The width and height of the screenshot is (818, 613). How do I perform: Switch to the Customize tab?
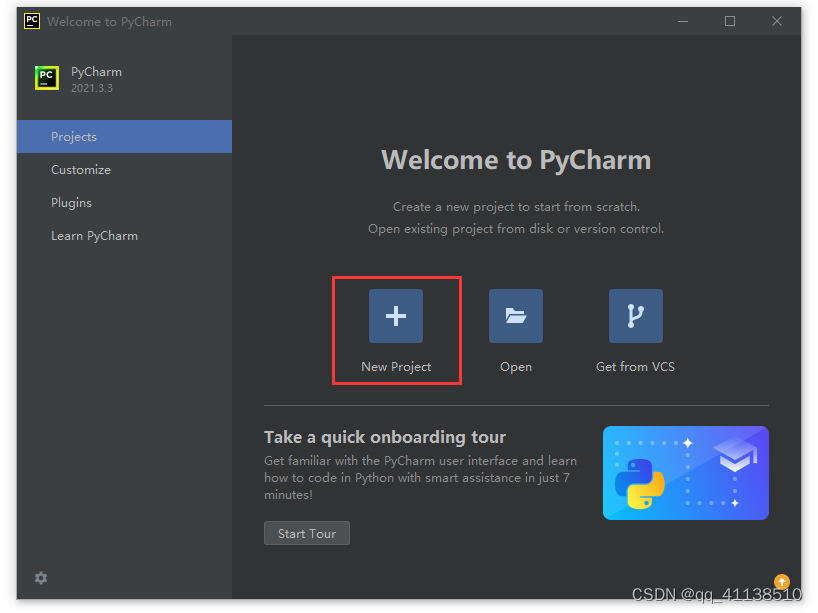pyautogui.click(x=124, y=170)
